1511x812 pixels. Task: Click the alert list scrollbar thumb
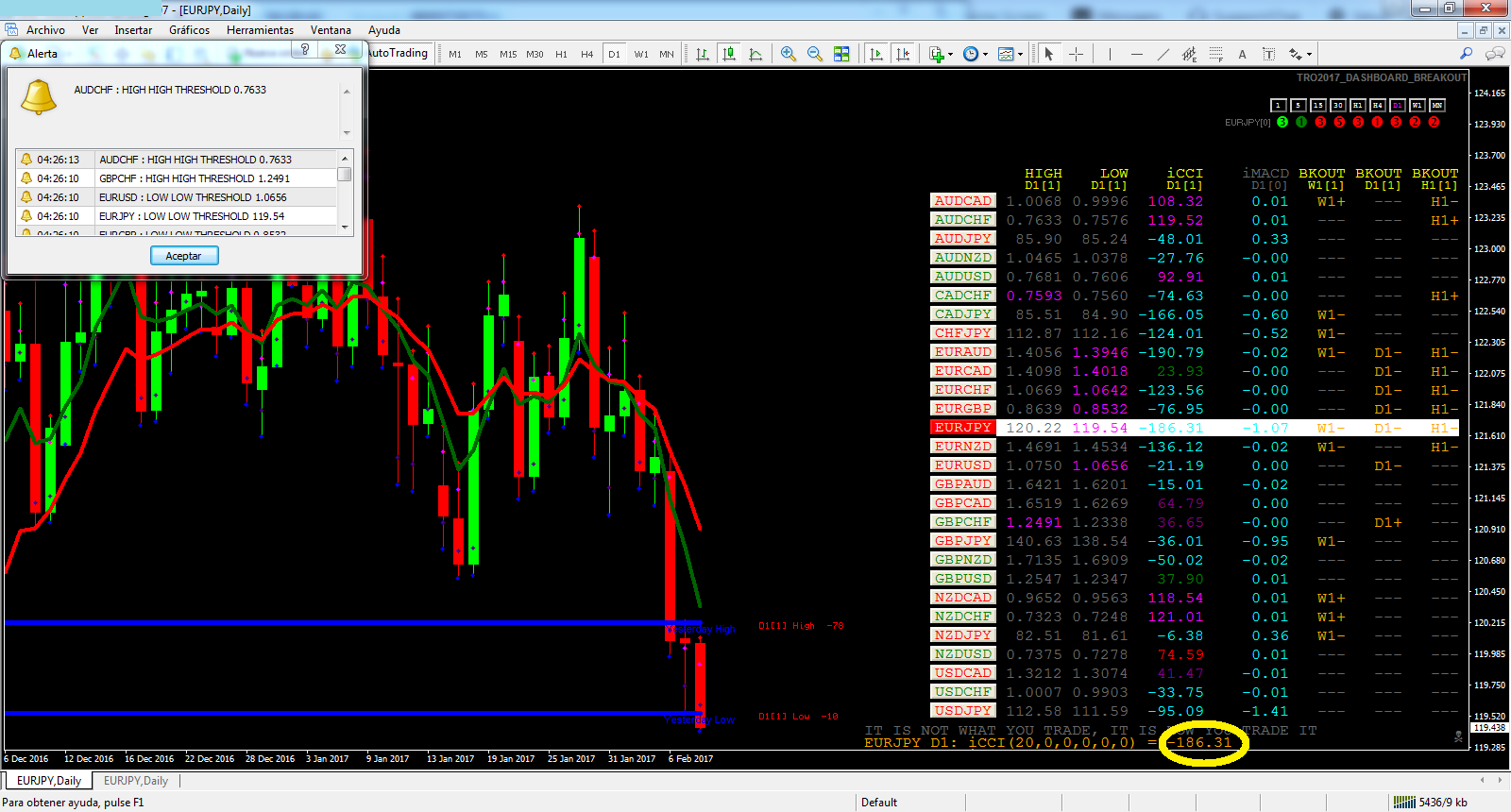pos(345,174)
